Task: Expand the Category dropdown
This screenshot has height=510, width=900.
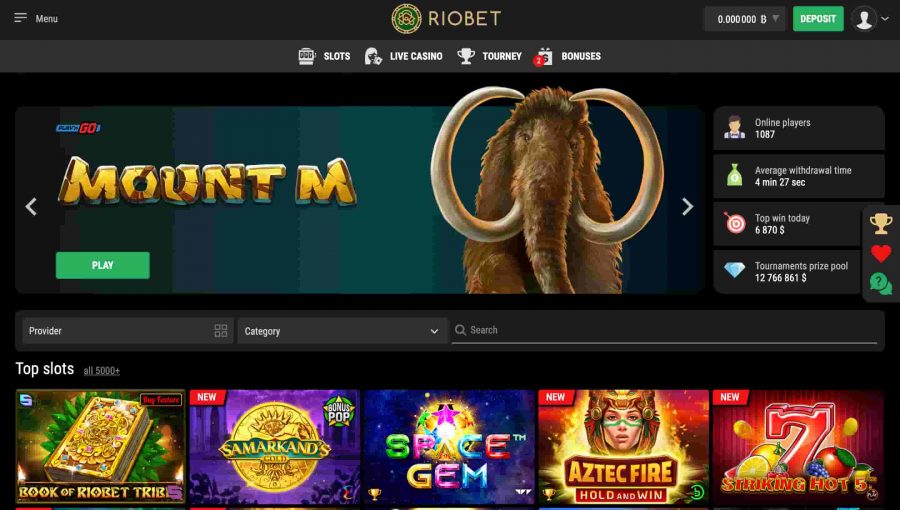Action: 343,331
